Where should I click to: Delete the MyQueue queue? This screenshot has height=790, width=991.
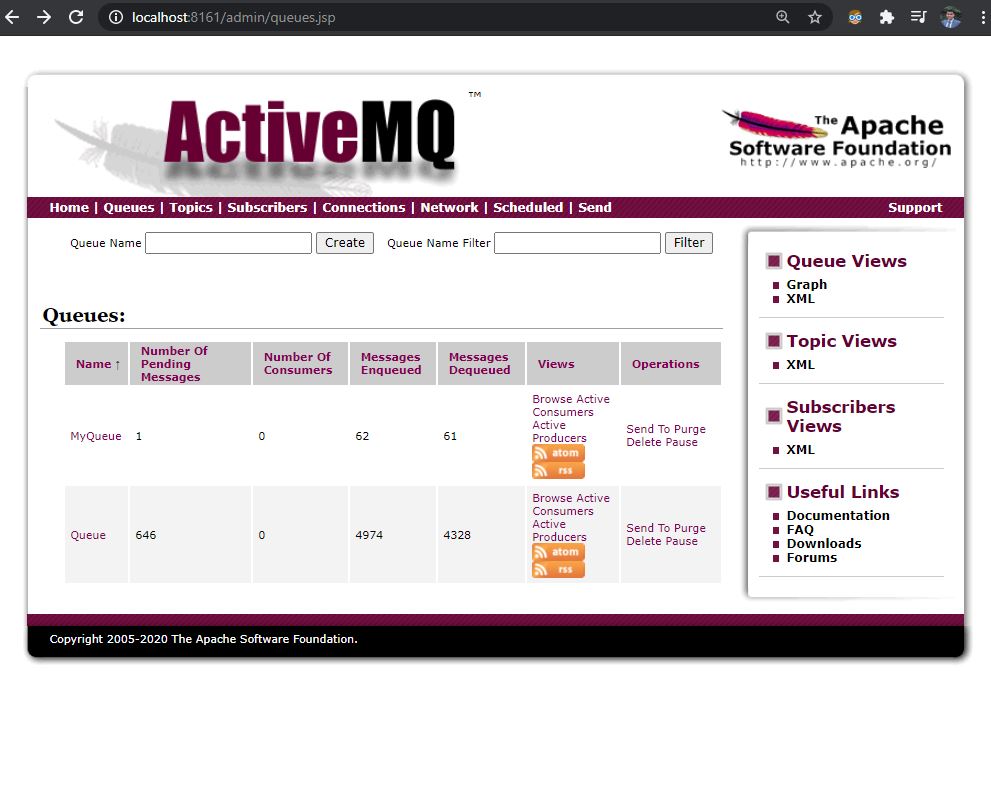click(x=643, y=442)
